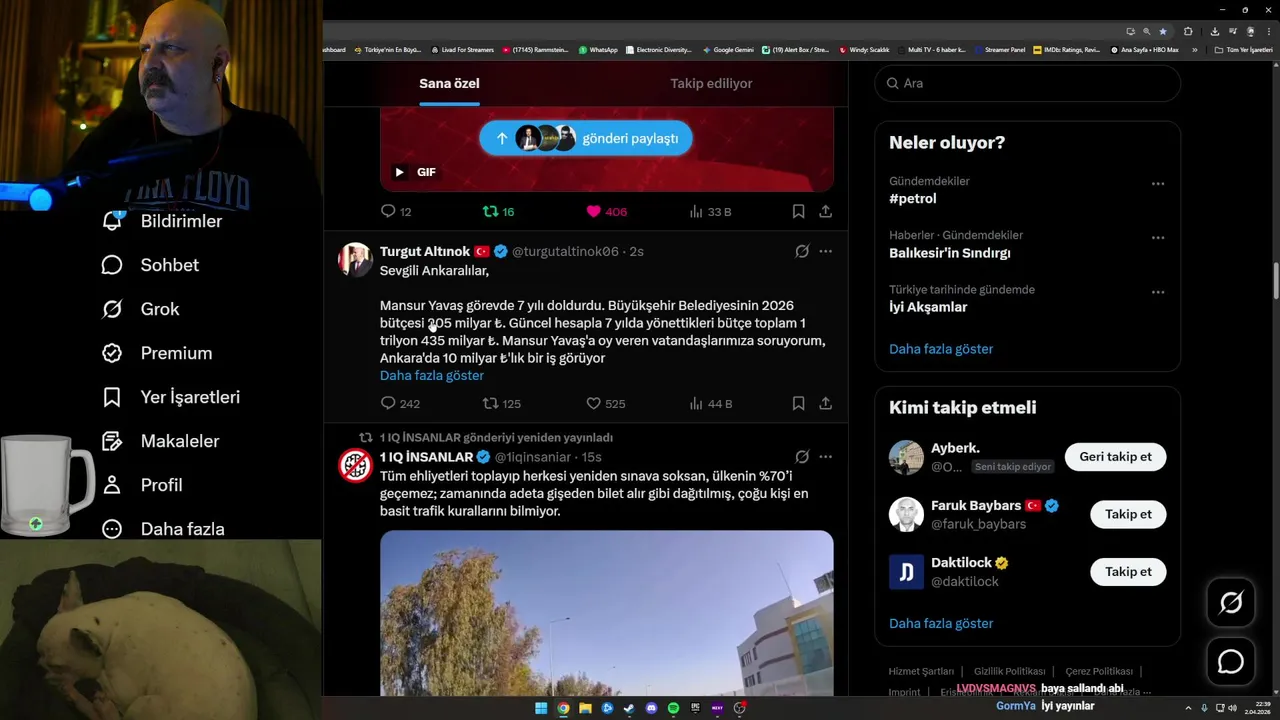Follow back Ayberk with Geri takip et
Screen dimensions: 1280x720
click(x=1115, y=457)
